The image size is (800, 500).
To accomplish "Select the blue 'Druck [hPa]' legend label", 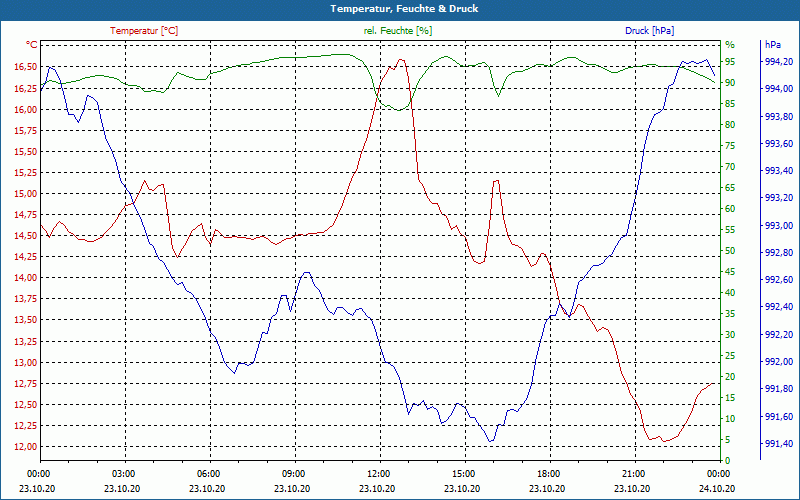I will 649,31.
